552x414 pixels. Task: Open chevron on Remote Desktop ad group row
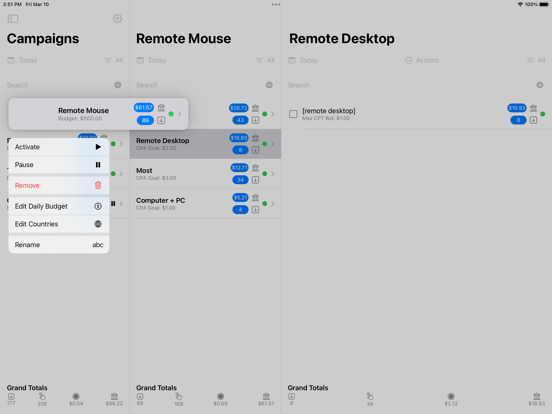pos(273,144)
